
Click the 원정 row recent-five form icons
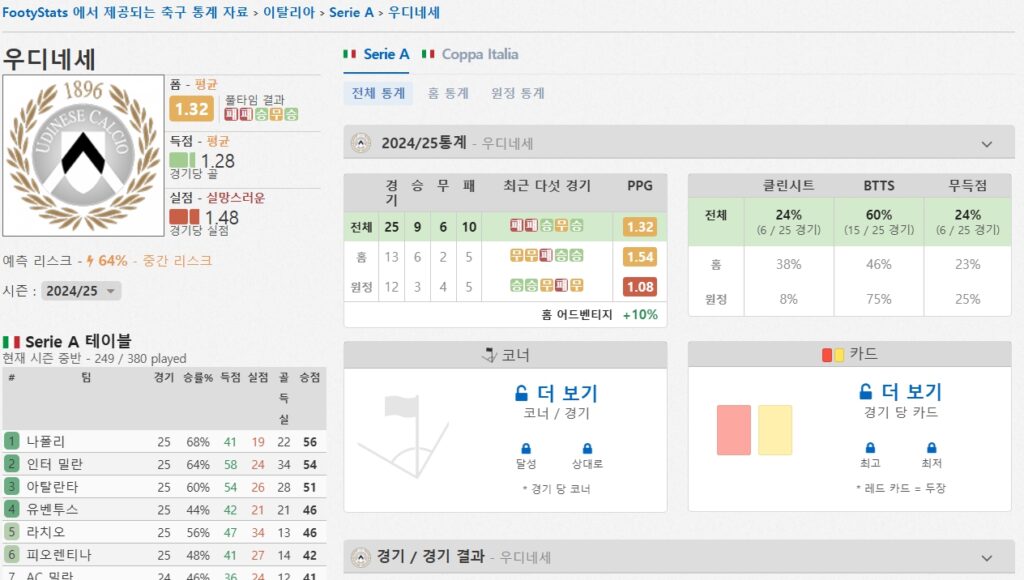[x=547, y=286]
